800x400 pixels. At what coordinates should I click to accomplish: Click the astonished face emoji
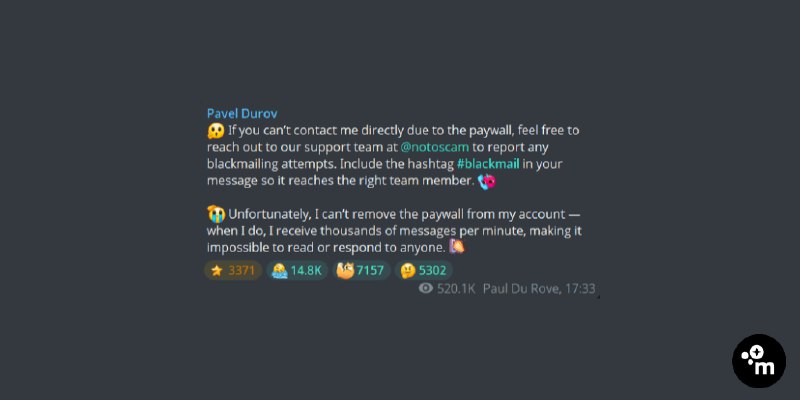tap(215, 131)
